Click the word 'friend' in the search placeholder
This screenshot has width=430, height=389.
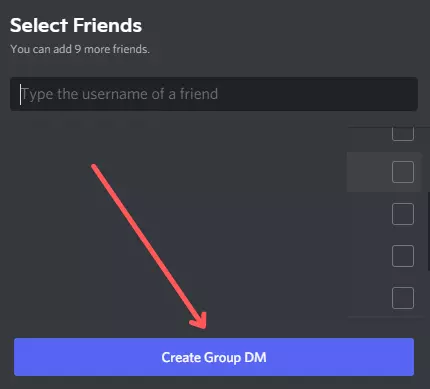(199, 94)
